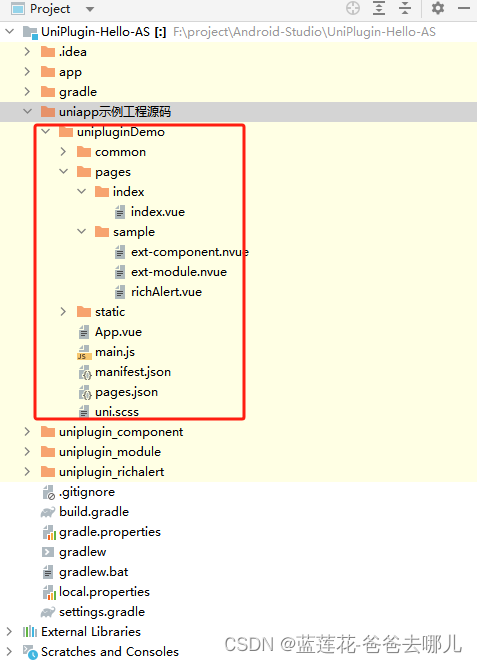Collapse the uniapp示例工程源码 folder
477x663 pixels.
point(27,111)
